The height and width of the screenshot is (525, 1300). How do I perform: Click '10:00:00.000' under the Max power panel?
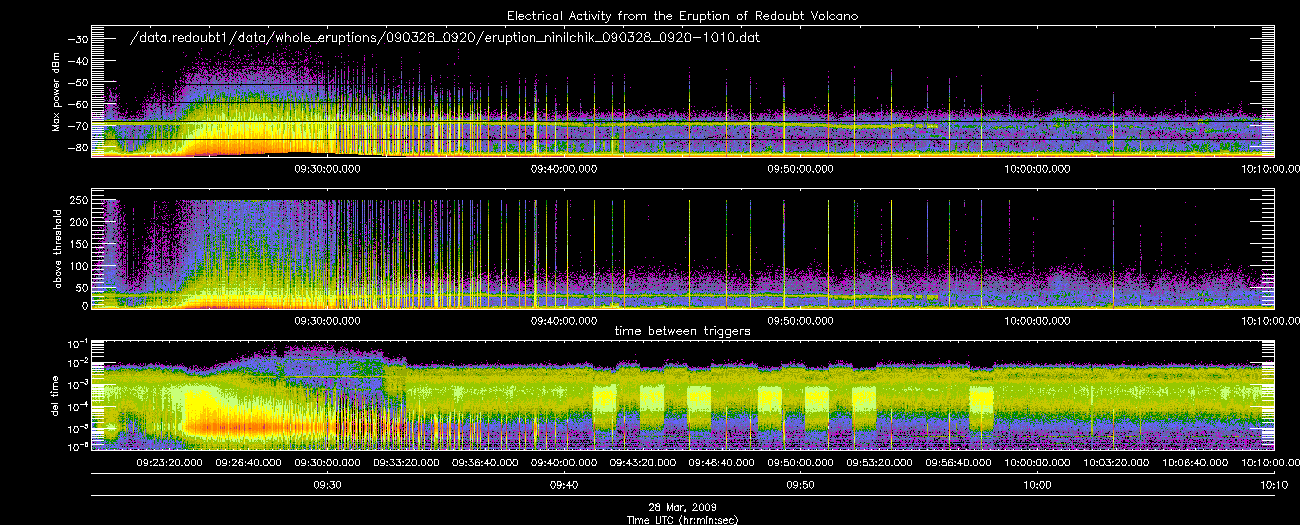pyautogui.click(x=1036, y=169)
